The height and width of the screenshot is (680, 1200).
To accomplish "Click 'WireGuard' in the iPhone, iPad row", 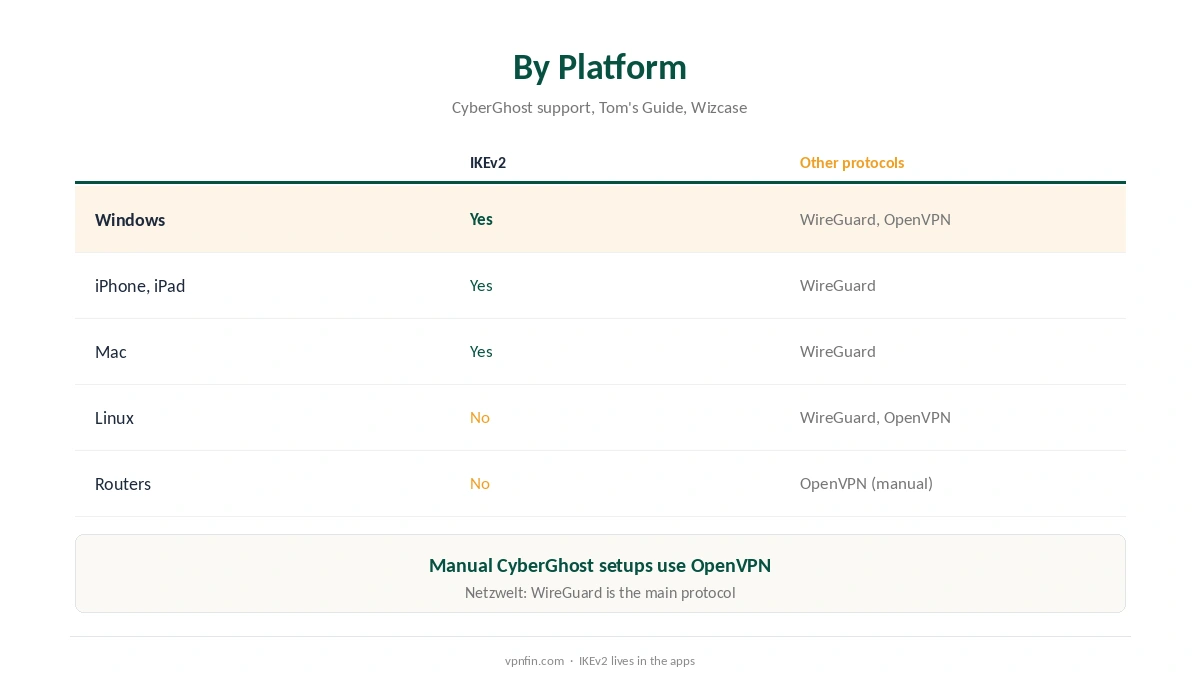I will (x=838, y=285).
